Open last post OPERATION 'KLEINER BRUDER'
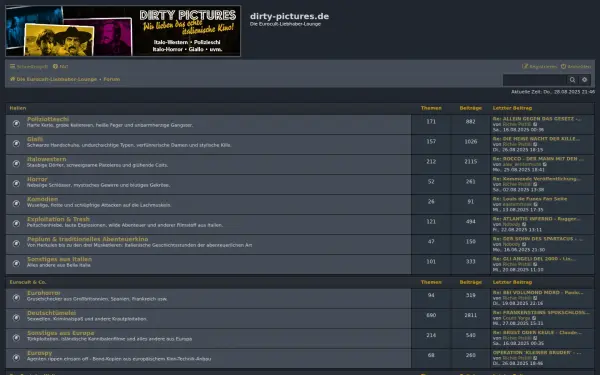 click(537, 352)
